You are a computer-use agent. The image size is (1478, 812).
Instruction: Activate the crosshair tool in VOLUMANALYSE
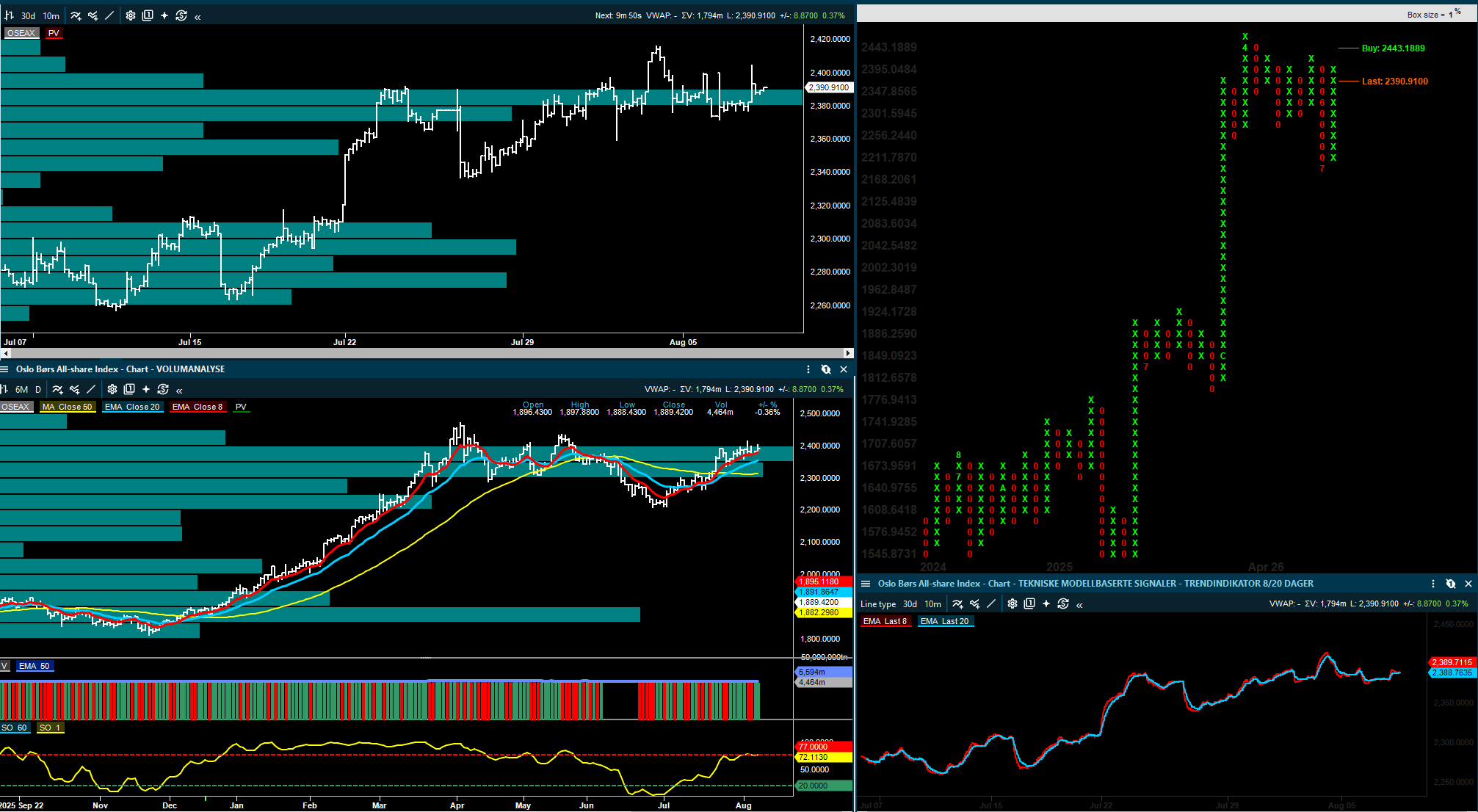[x=146, y=389]
